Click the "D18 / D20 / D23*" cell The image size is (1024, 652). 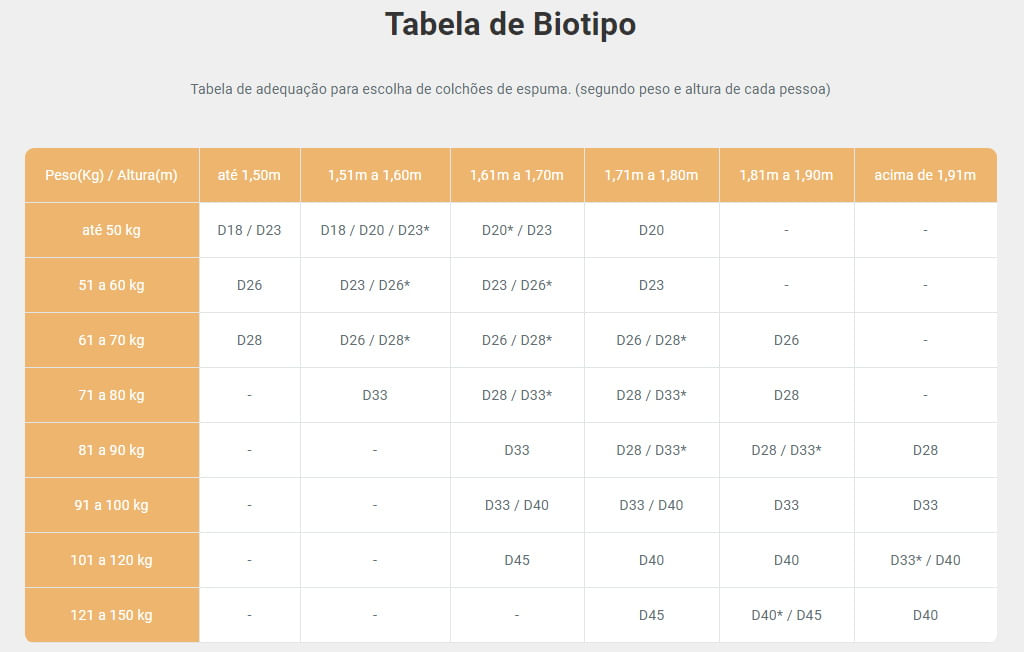pyautogui.click(x=375, y=230)
